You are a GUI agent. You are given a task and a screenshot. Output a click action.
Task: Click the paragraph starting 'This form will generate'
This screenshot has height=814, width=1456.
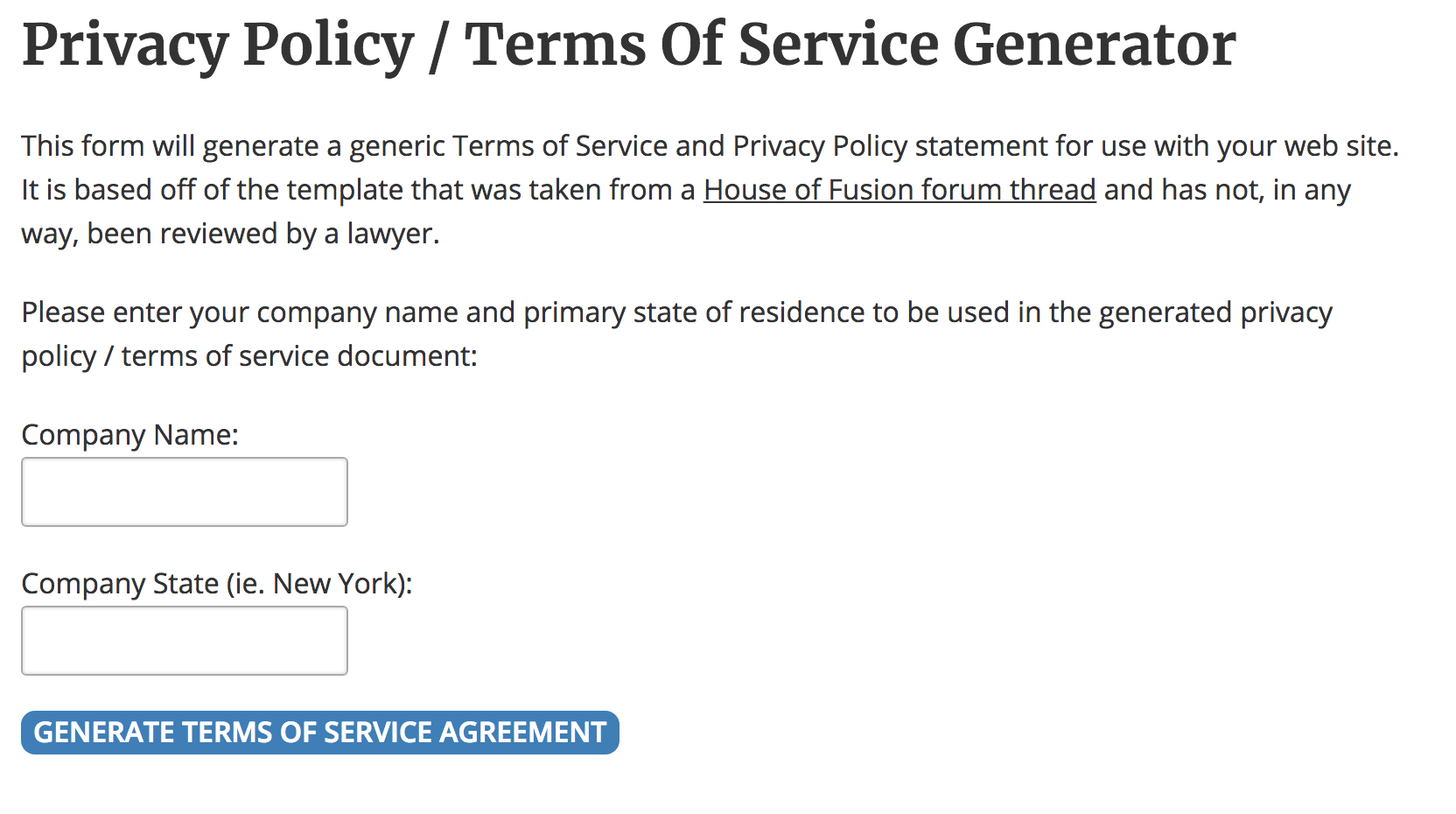[710, 190]
